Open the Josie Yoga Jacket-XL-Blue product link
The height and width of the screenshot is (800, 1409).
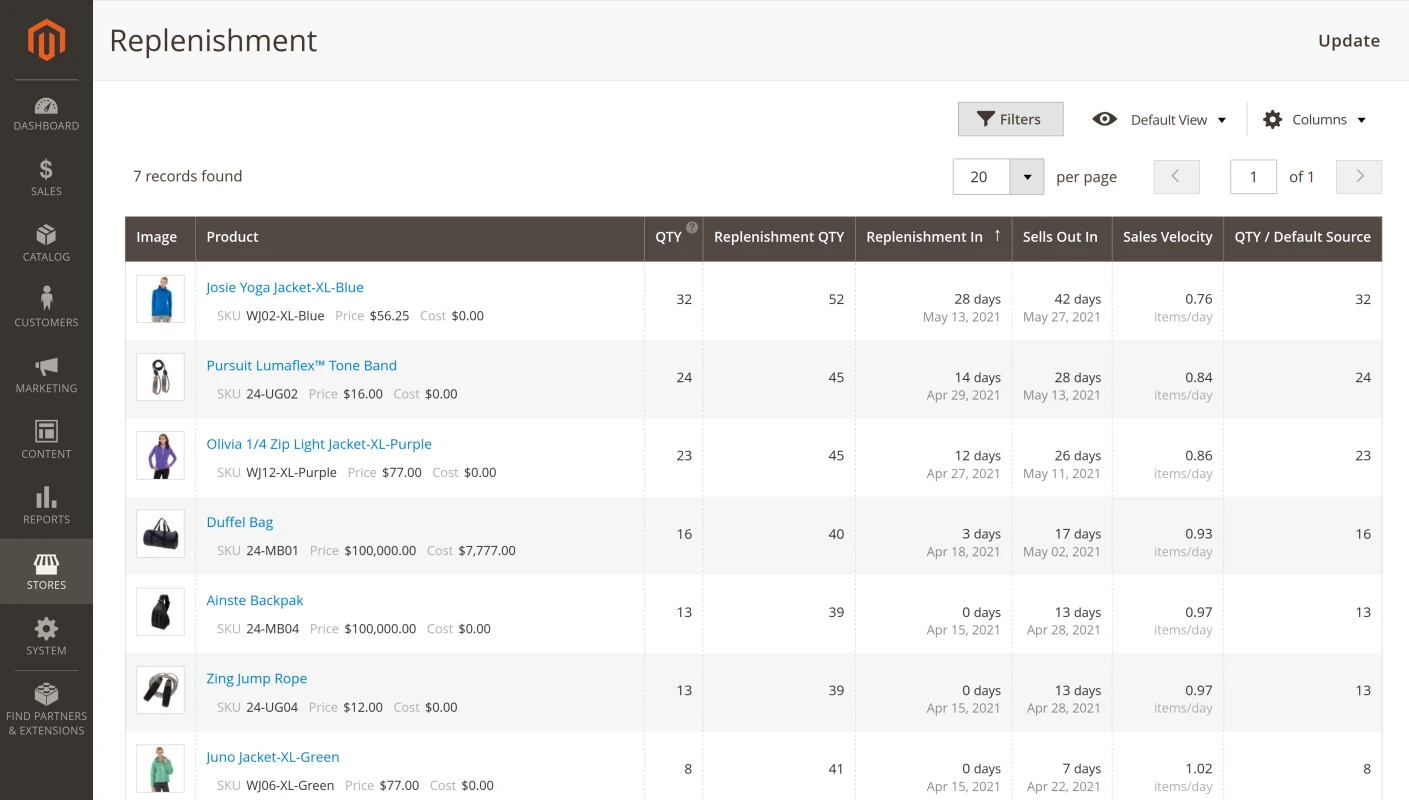(285, 288)
